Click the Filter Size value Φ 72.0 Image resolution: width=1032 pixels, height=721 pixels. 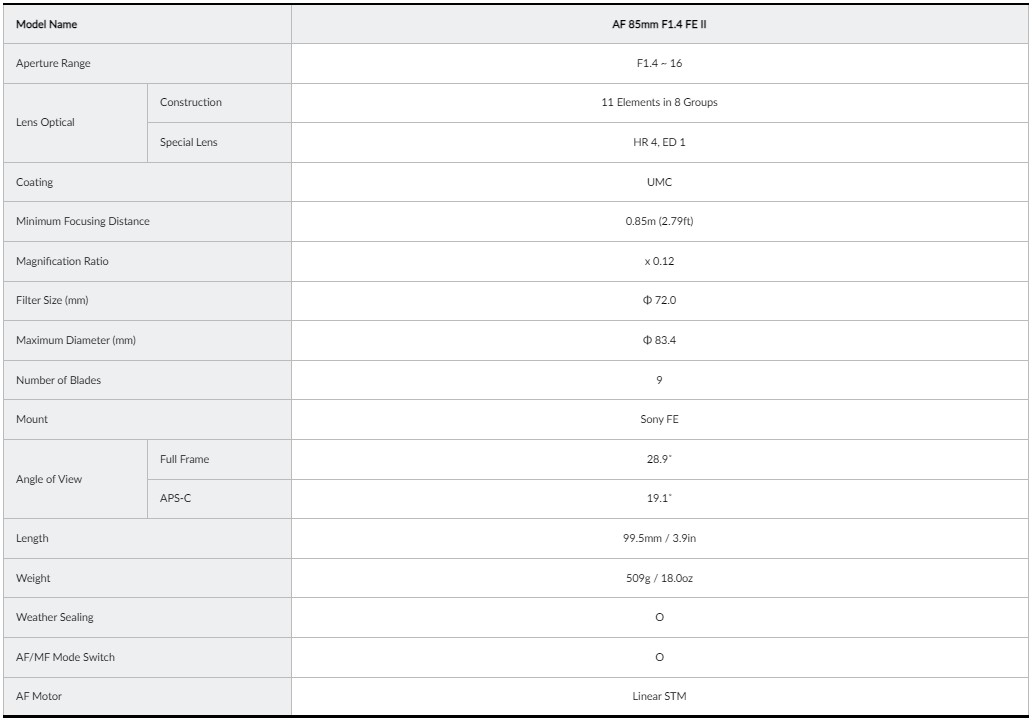659,300
